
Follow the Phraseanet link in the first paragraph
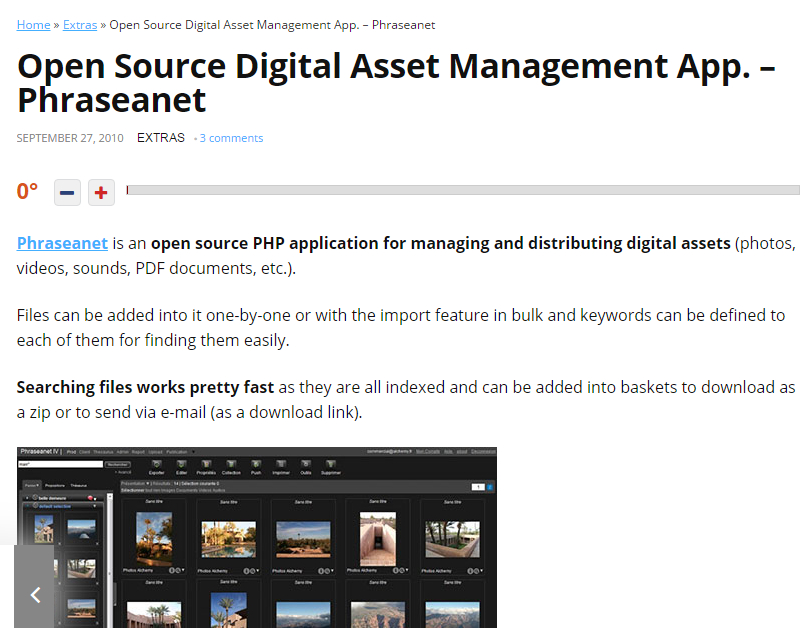(x=62, y=243)
